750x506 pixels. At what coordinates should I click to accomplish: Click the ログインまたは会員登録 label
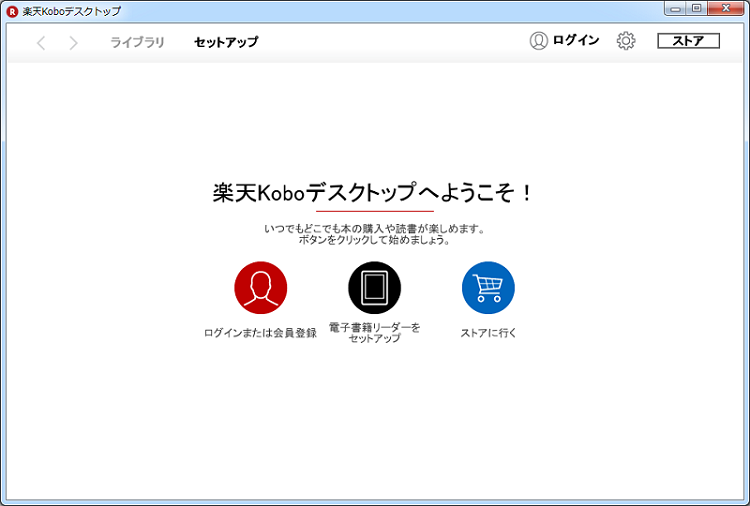[260, 333]
